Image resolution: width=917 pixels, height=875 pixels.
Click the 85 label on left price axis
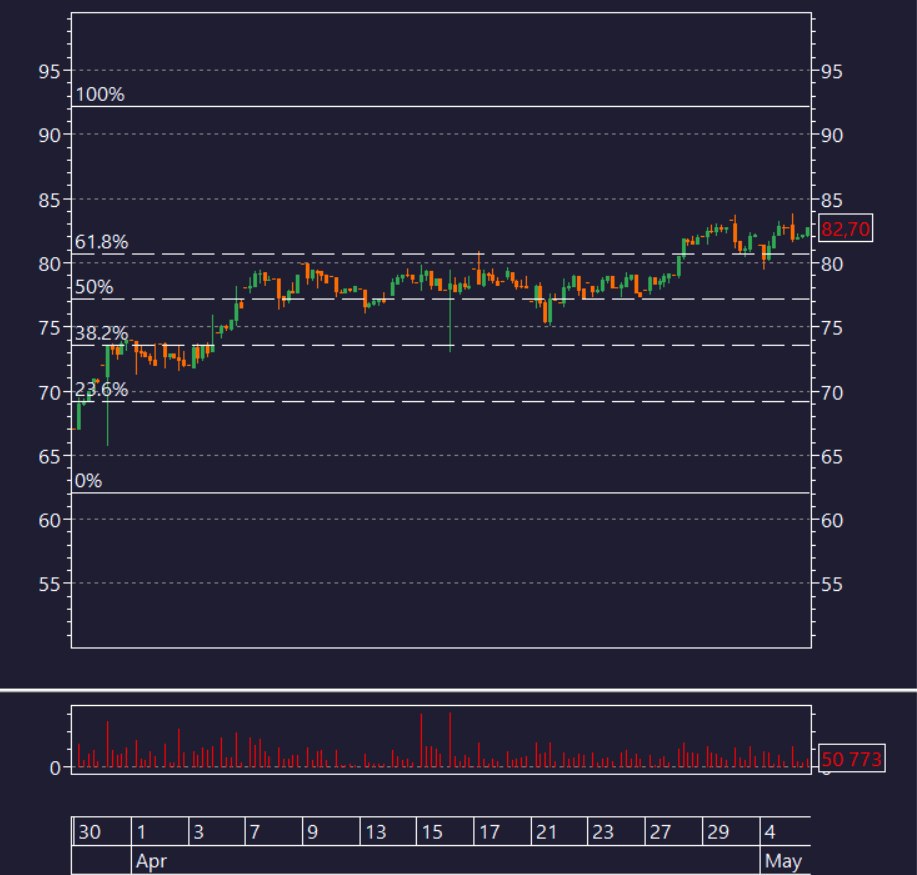coord(49,200)
